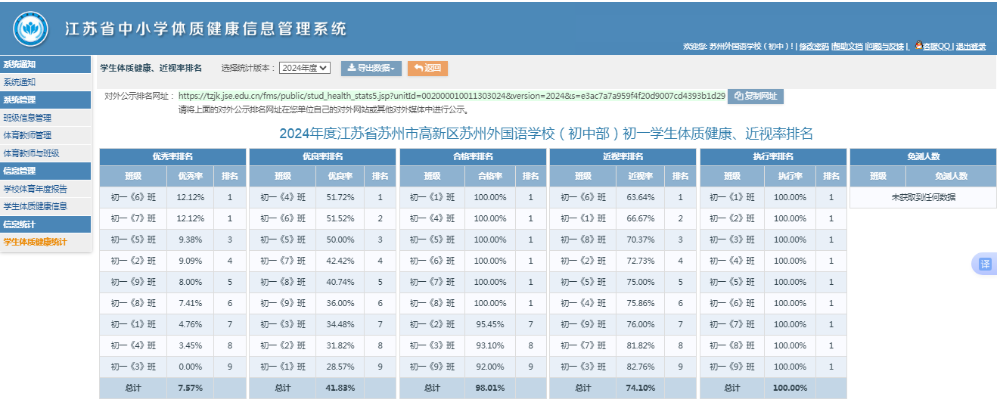This screenshot has height=406, width=997.
Task: Select 体育教师与班级 sidebar item
Action: 31,153
